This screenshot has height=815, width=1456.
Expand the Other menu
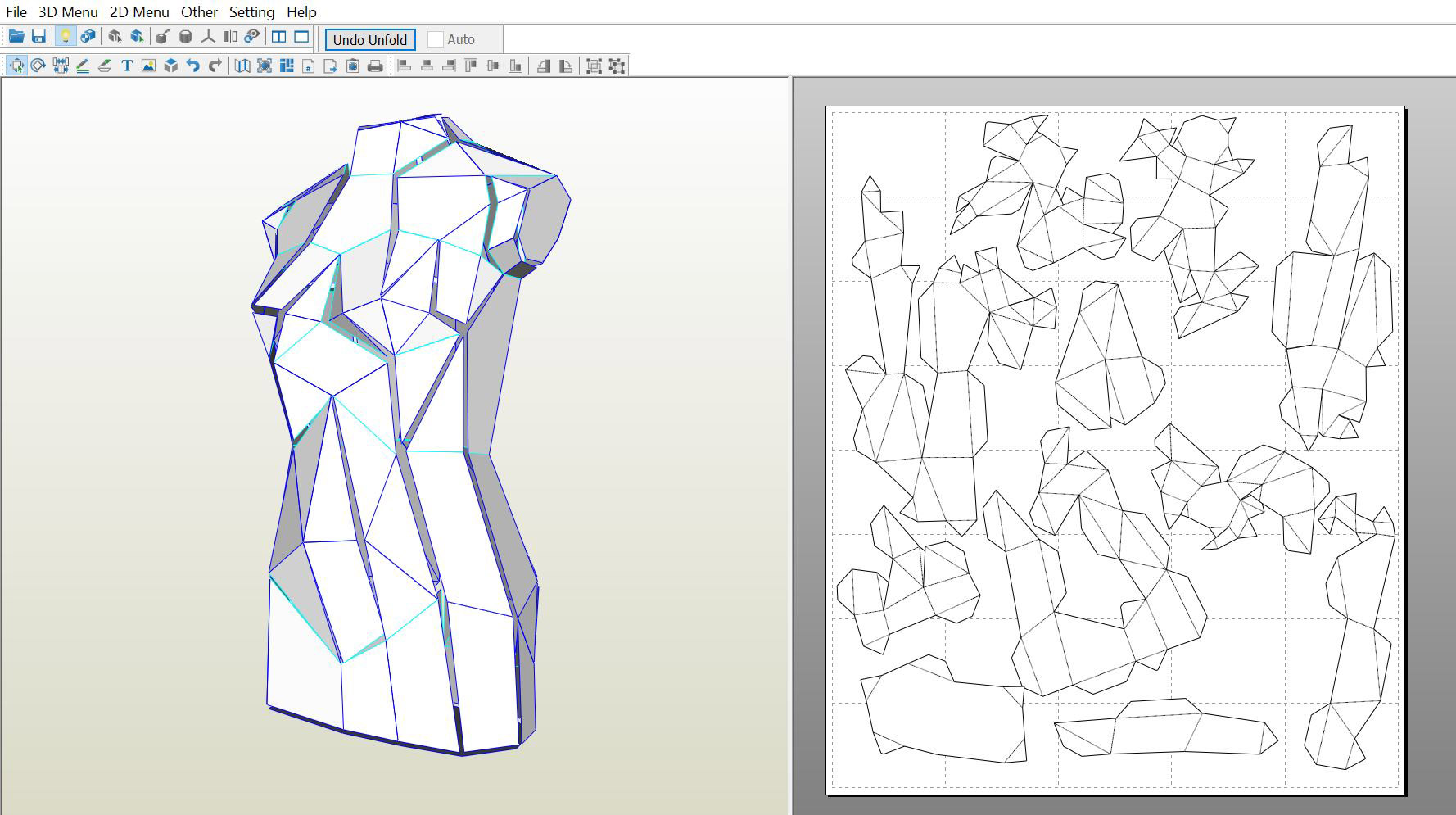199,11
